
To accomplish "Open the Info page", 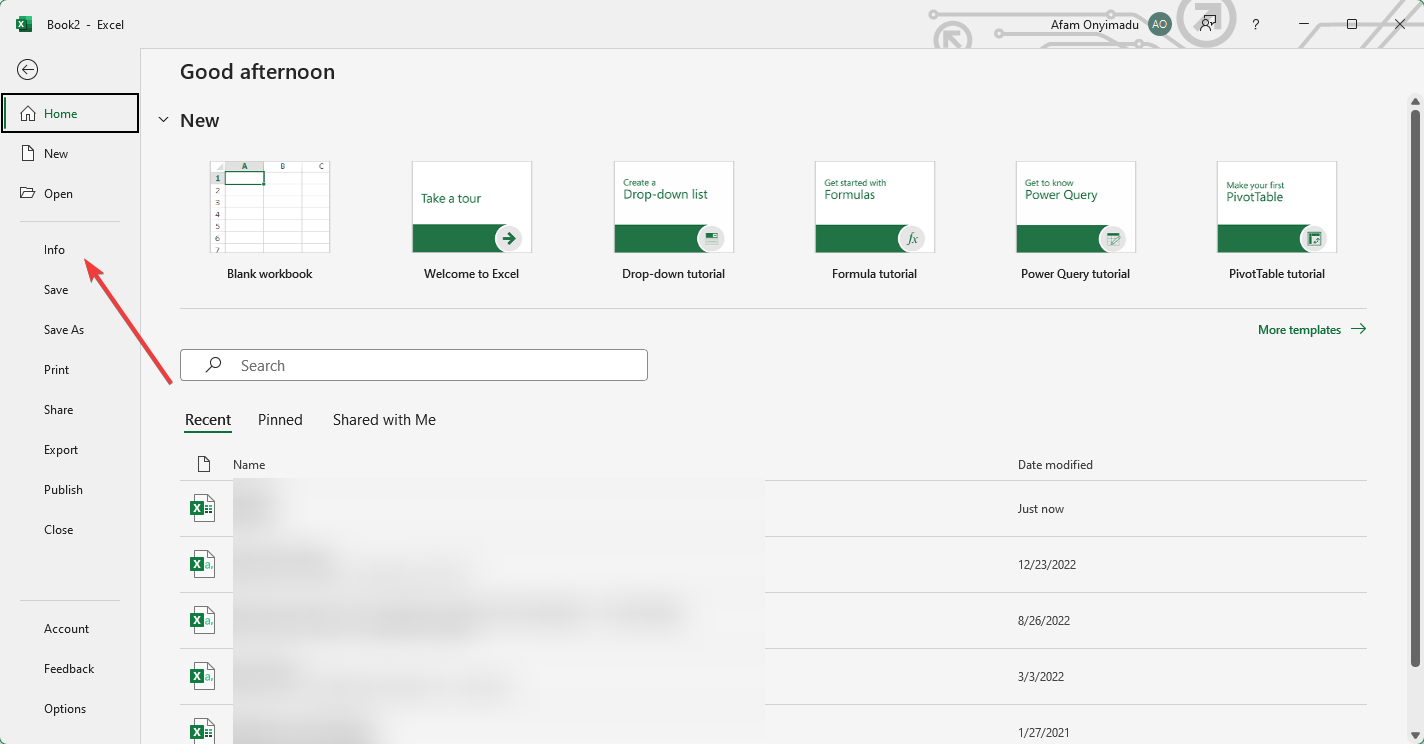I will (x=70, y=249).
